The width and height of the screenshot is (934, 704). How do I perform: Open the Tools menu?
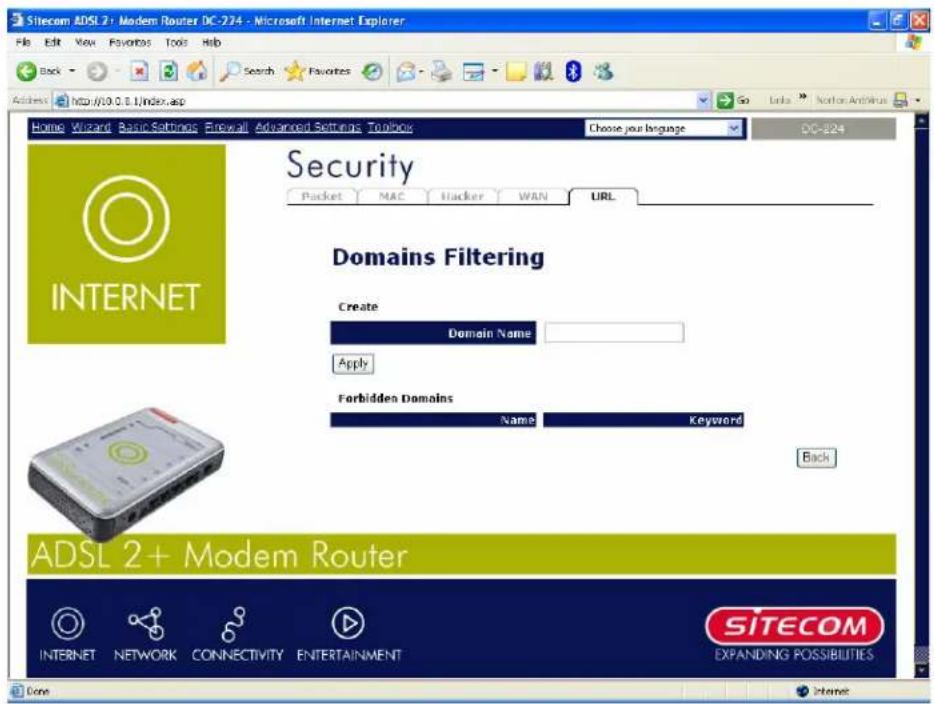176,42
